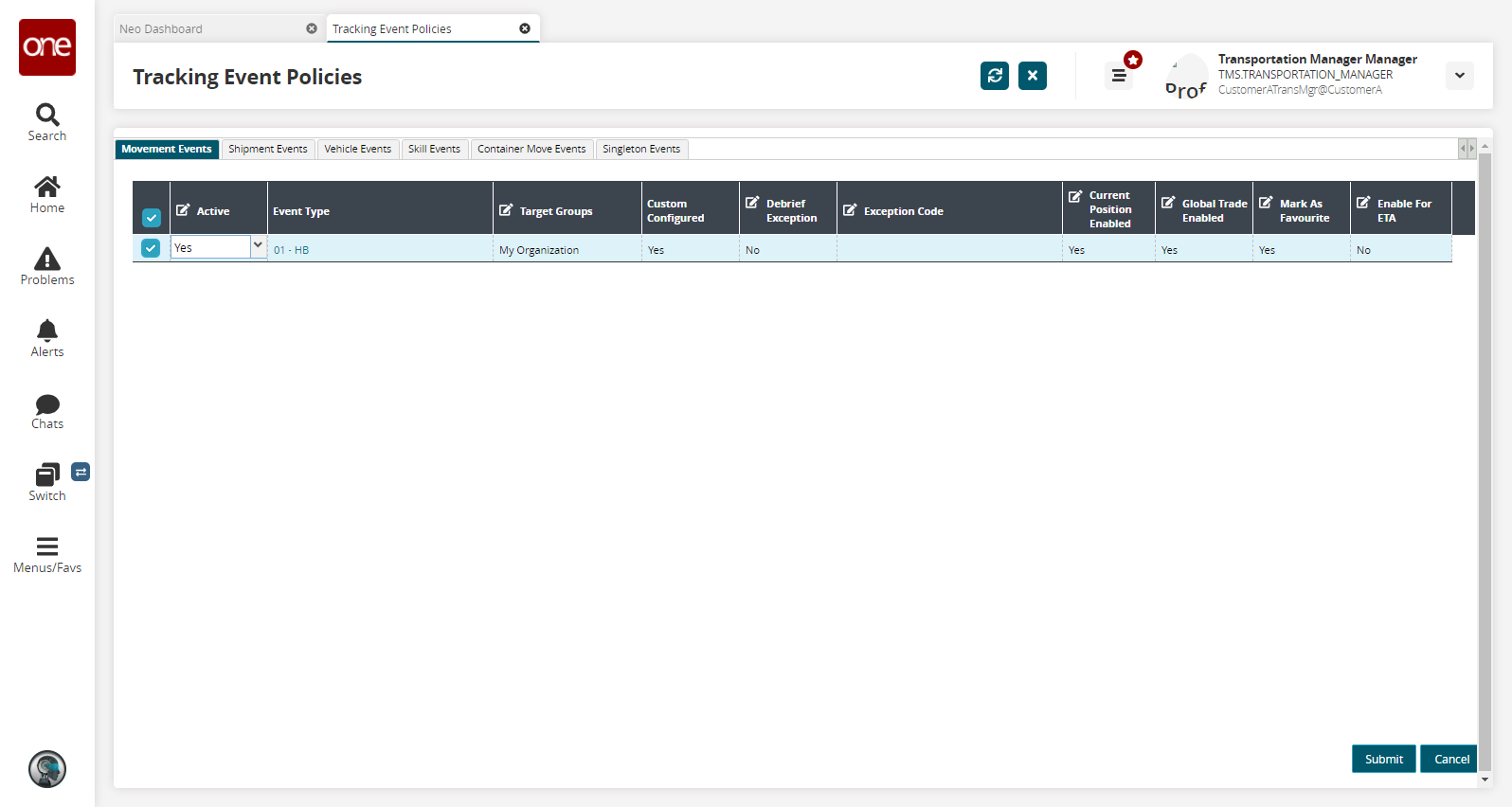Click edit icon on Enable For ETA

pos(1363,203)
